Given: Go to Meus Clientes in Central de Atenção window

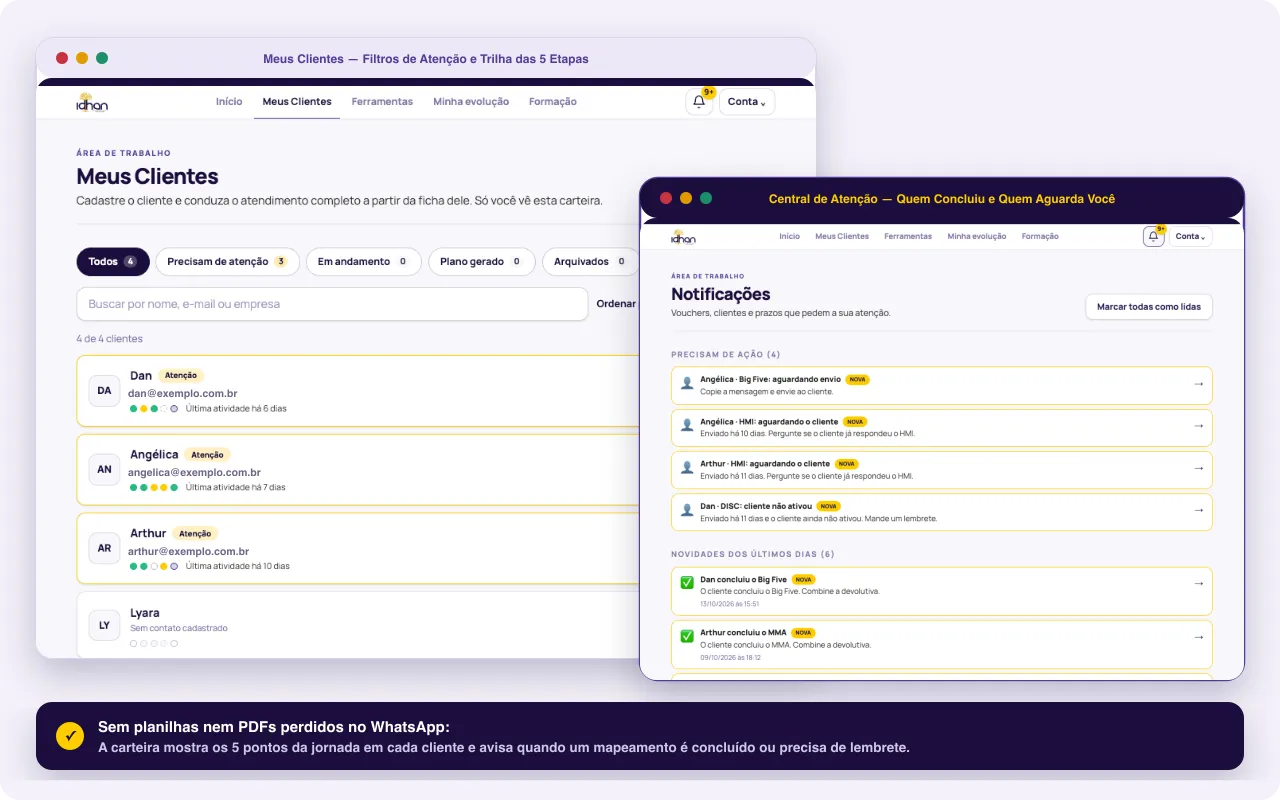Looking at the screenshot, I should pos(842,237).
